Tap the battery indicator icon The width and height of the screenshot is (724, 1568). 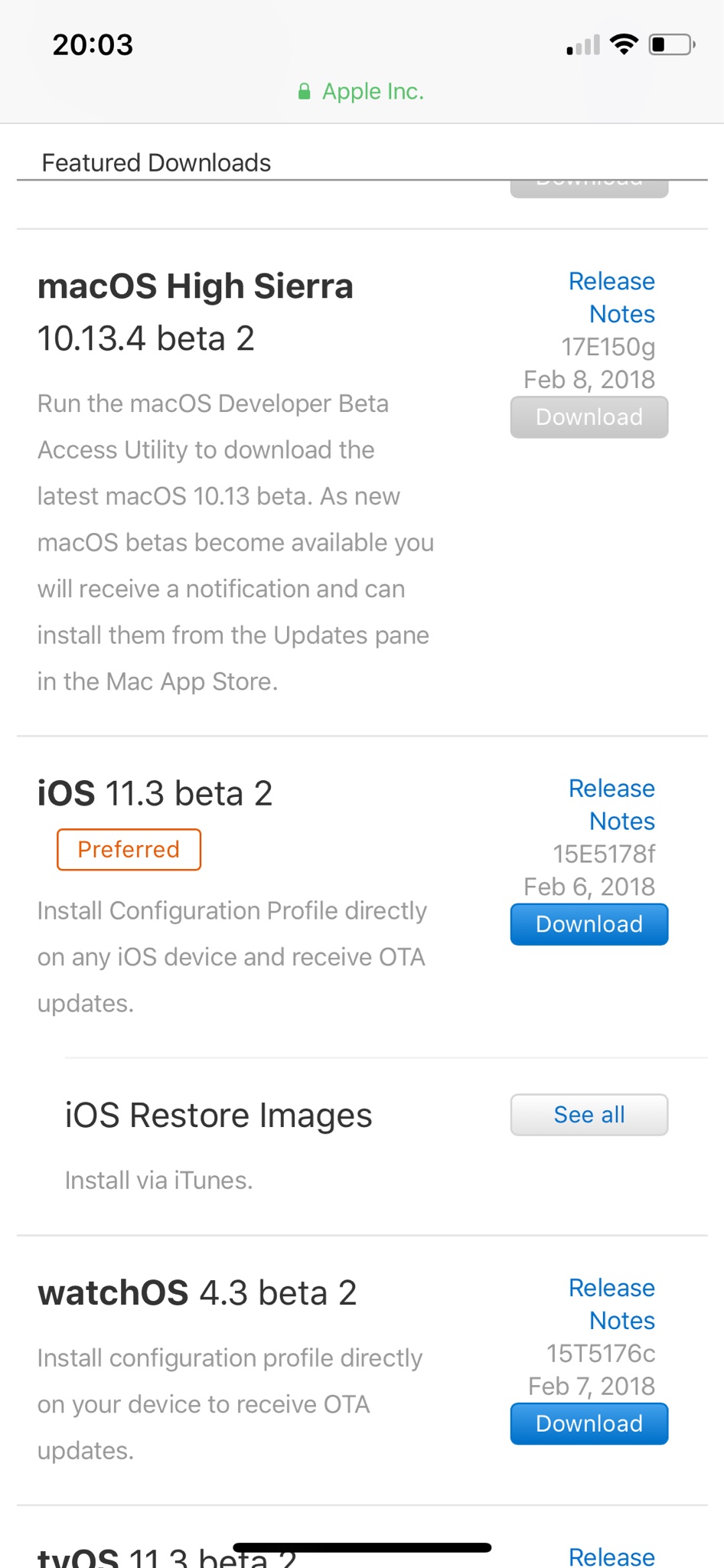point(672,44)
